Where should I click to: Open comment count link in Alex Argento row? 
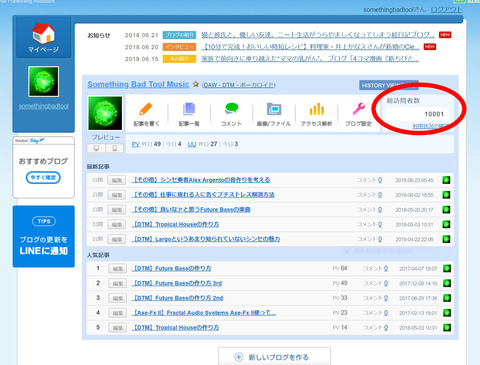pyautogui.click(x=380, y=180)
